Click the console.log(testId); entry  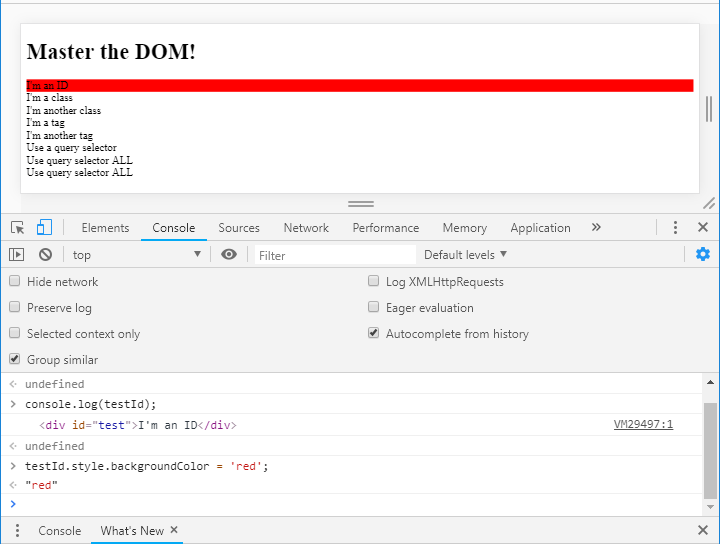click(x=90, y=404)
